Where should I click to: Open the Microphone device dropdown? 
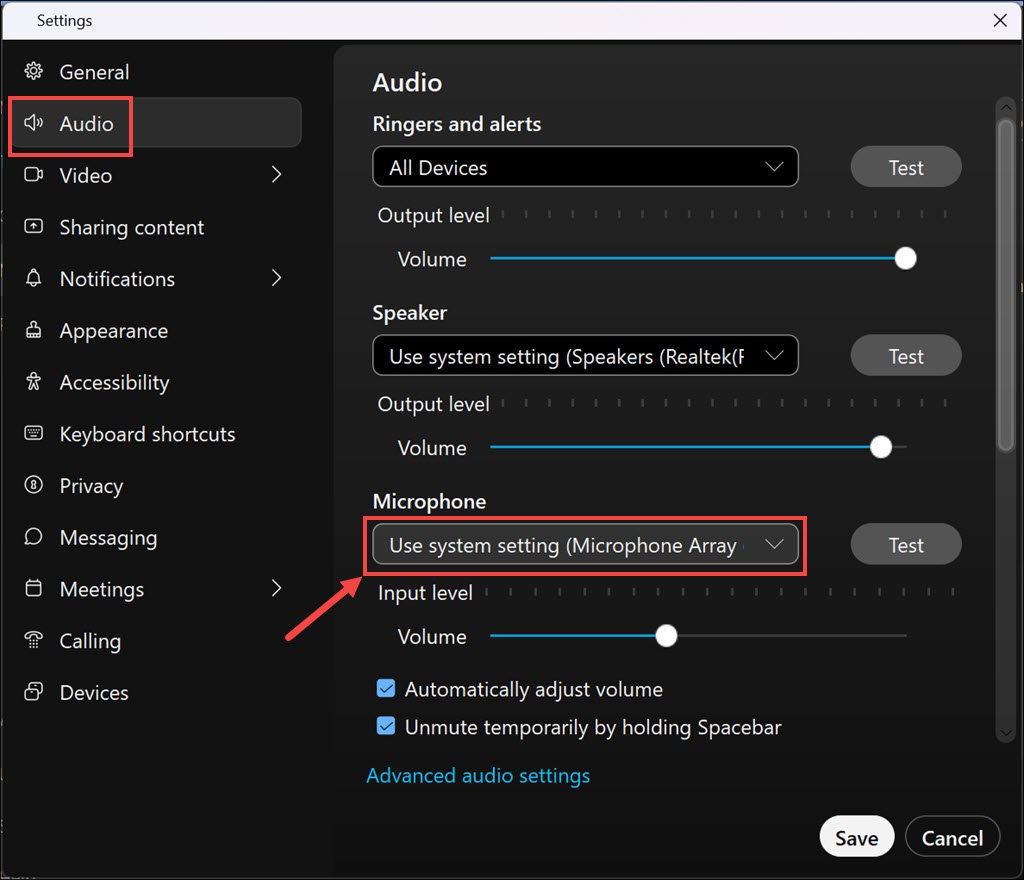[x=585, y=546]
